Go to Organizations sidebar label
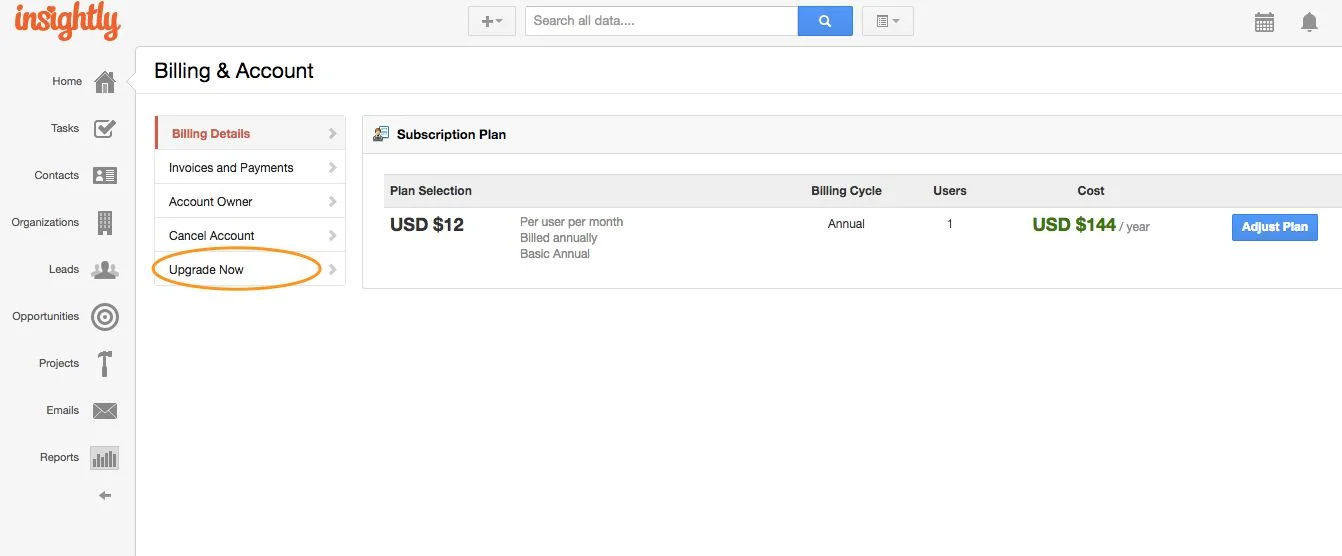Image resolution: width=1342 pixels, height=556 pixels. (x=45, y=223)
